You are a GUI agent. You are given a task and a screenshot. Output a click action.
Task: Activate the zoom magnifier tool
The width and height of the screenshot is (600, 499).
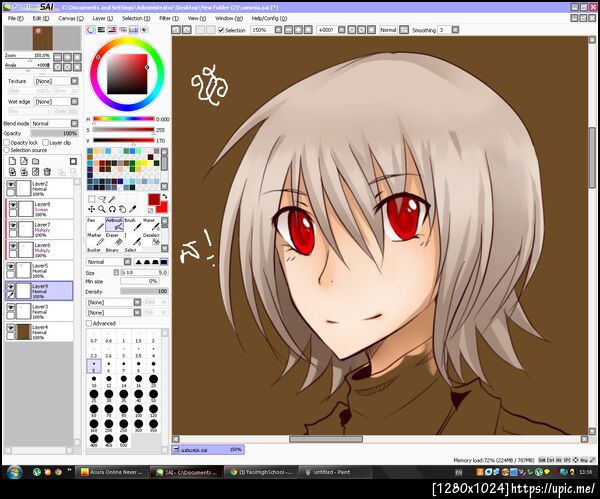coord(102,209)
